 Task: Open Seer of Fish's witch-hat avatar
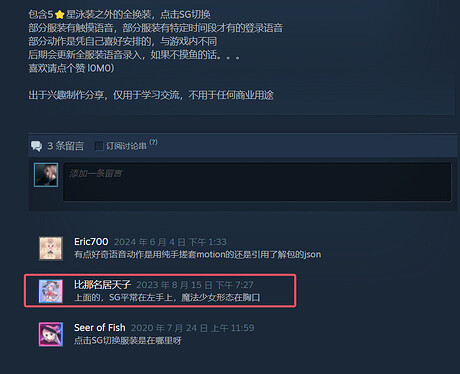point(51,334)
